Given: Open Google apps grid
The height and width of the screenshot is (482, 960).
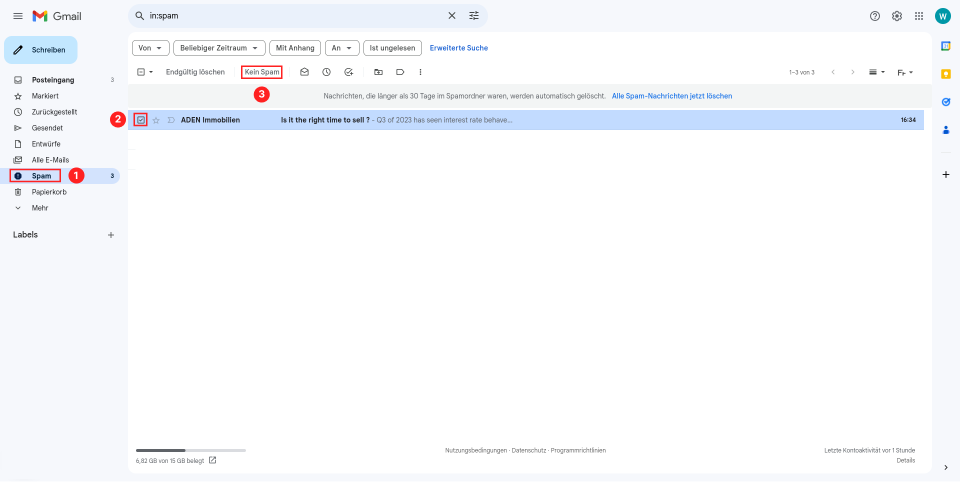Looking at the screenshot, I should (x=919, y=16).
